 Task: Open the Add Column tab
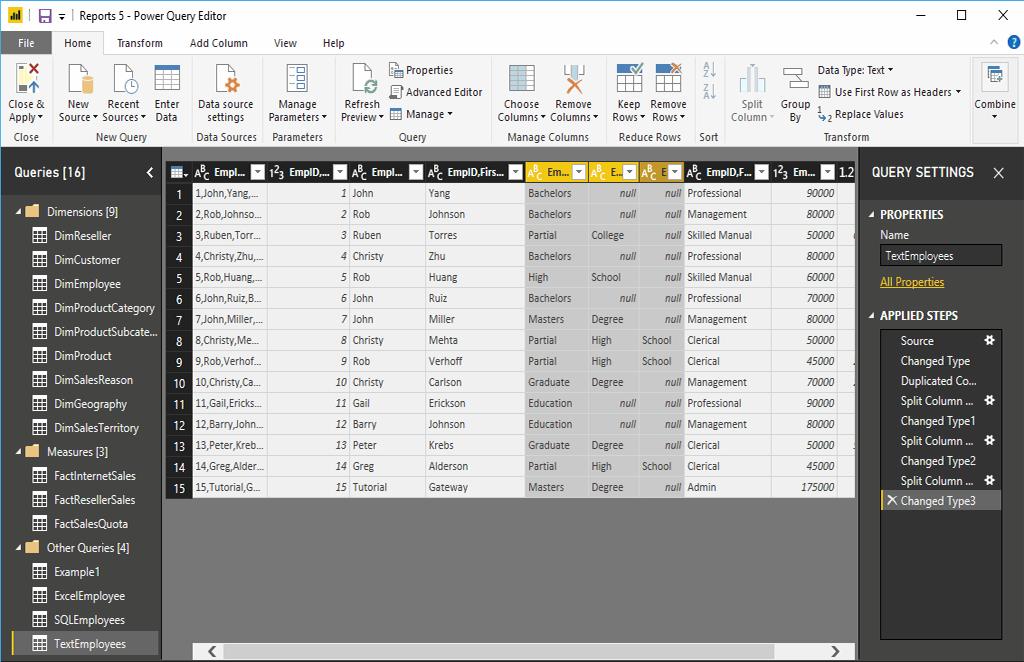click(x=219, y=43)
